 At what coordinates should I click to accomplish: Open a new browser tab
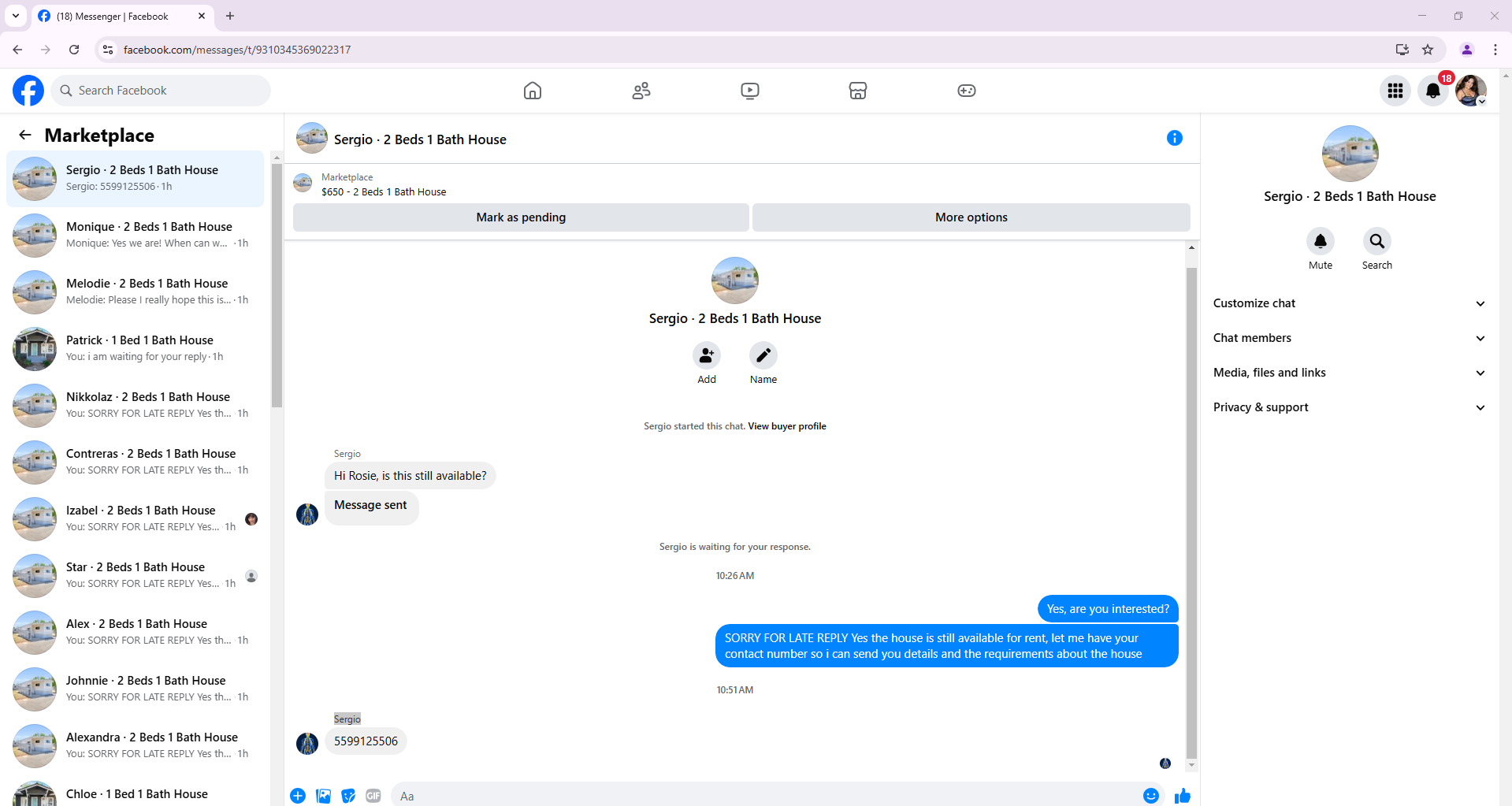pyautogui.click(x=230, y=16)
